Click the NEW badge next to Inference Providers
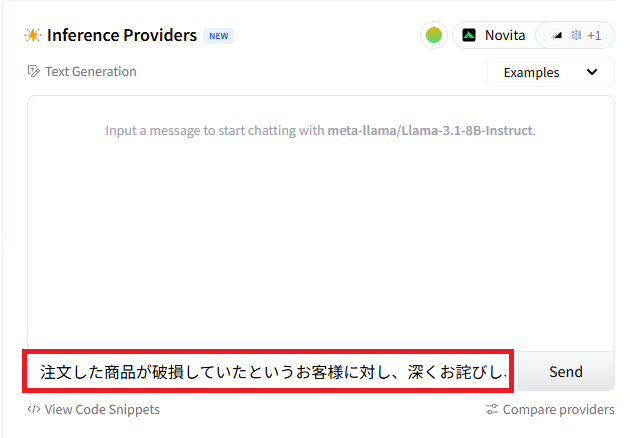634x438 pixels. [218, 36]
